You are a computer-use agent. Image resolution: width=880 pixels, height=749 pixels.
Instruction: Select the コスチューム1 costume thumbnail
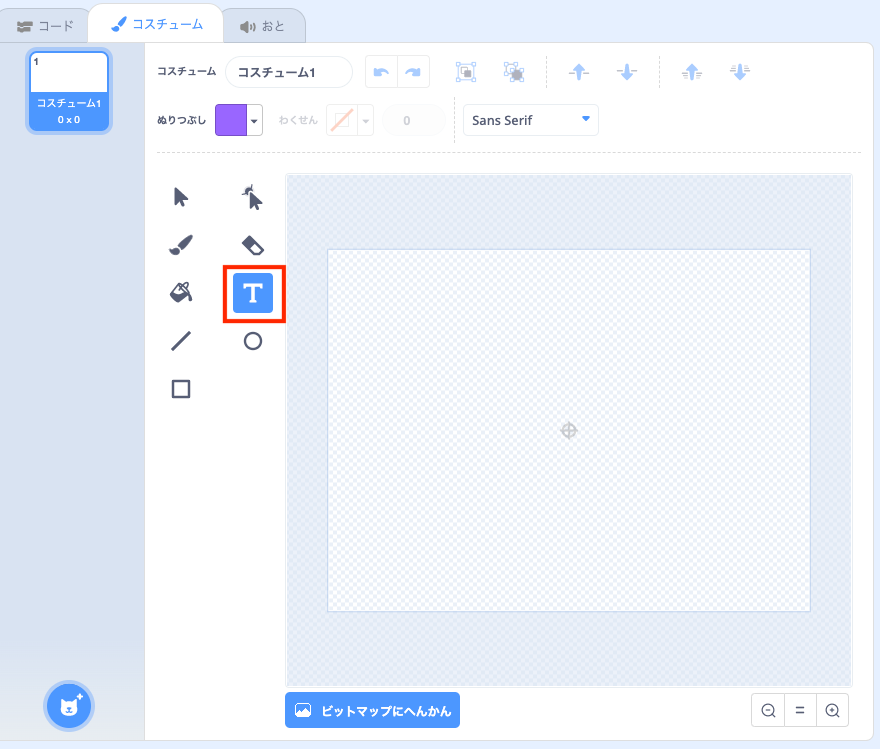point(69,91)
